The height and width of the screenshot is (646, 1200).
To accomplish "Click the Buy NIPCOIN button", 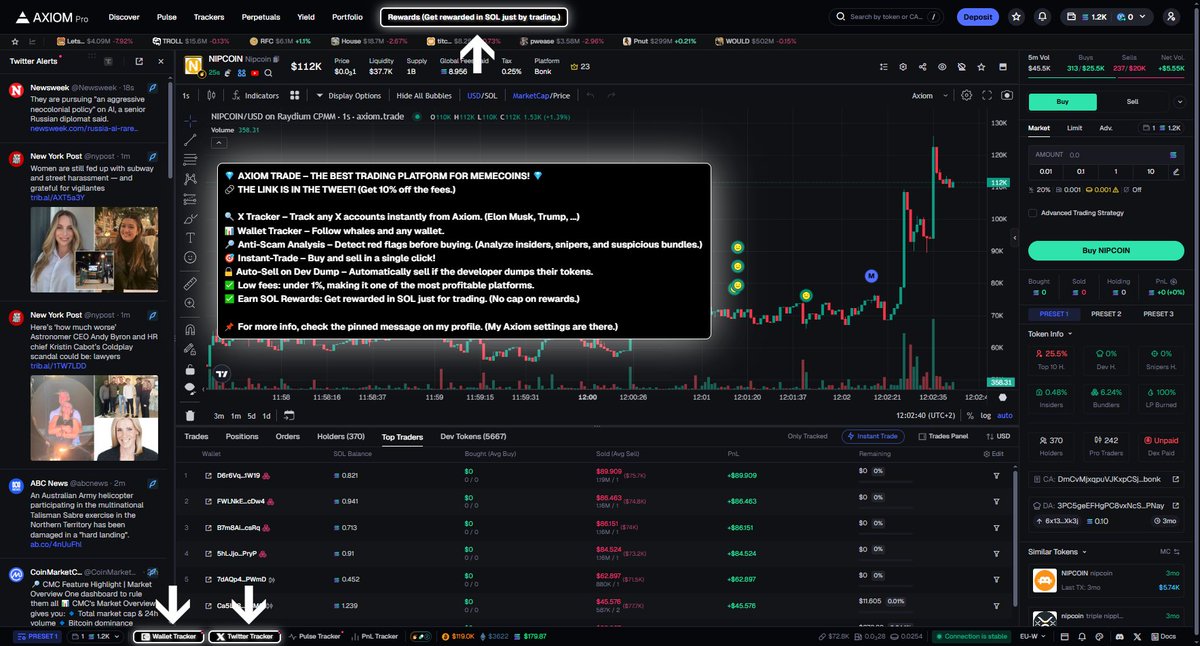I will pos(1106,250).
